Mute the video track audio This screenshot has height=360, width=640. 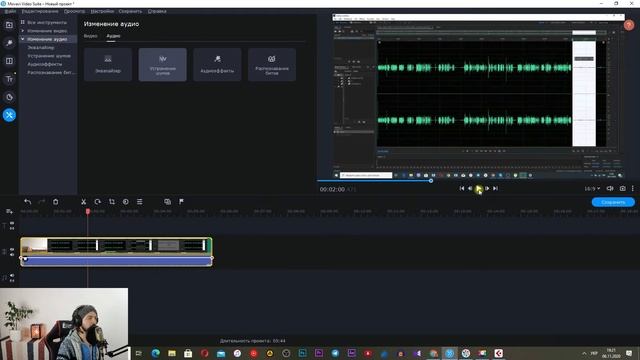12,254
